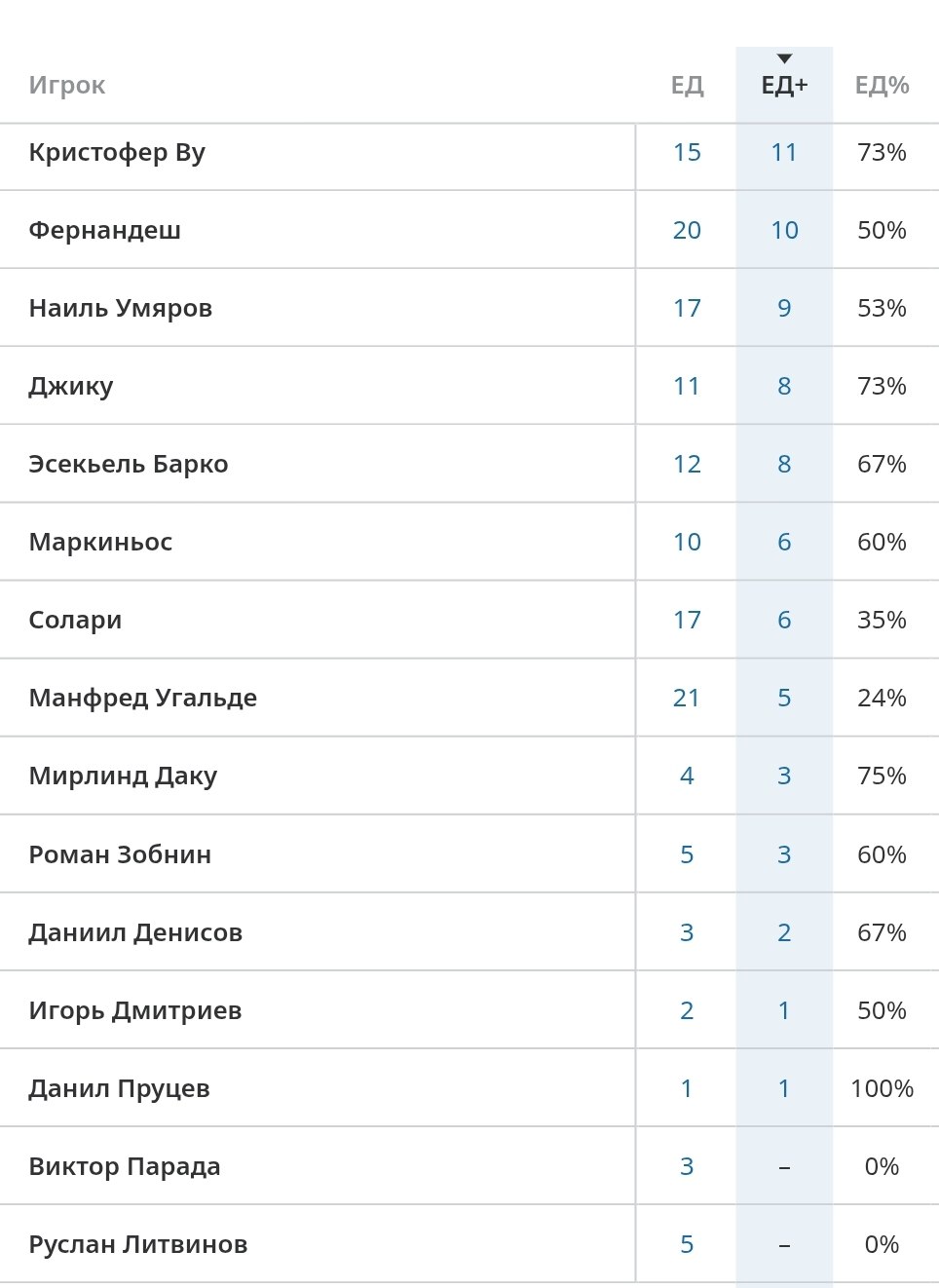Sort by Игрок column header
The width and height of the screenshot is (939, 1288).
coord(67,86)
